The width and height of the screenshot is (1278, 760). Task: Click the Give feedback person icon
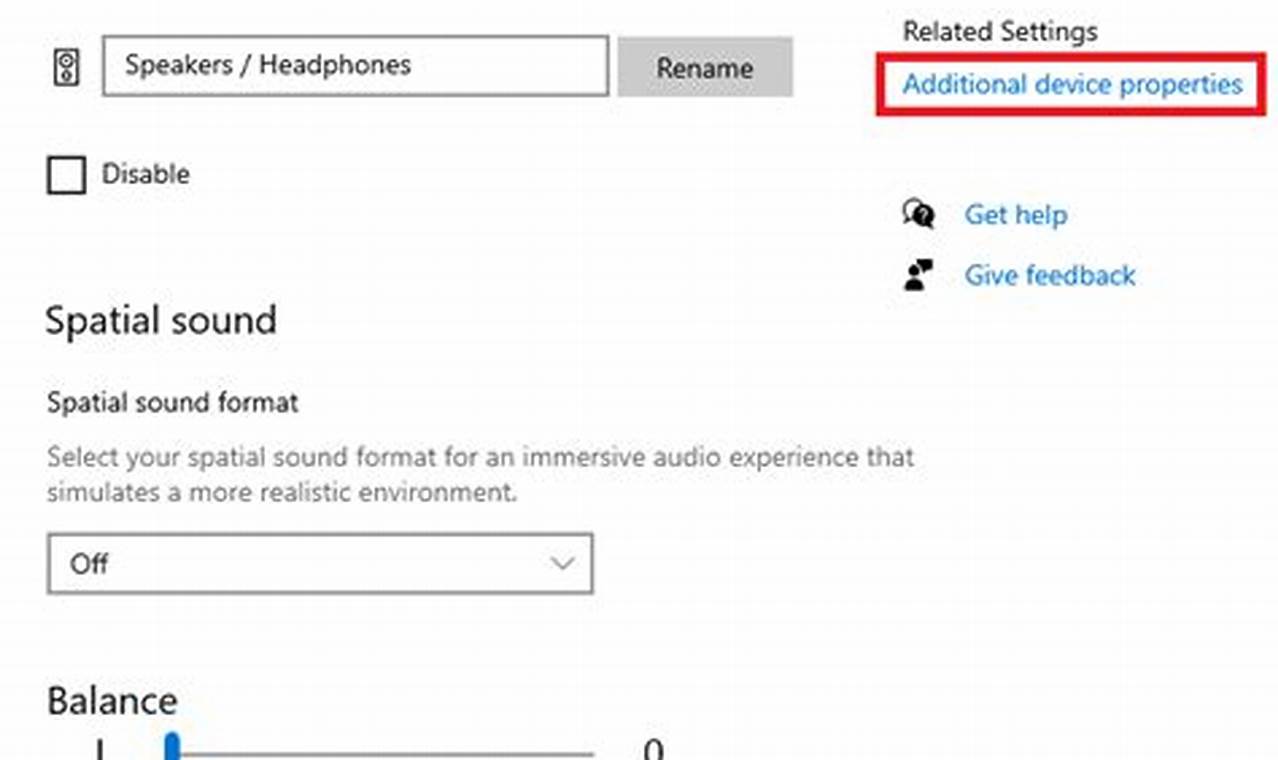[917, 274]
